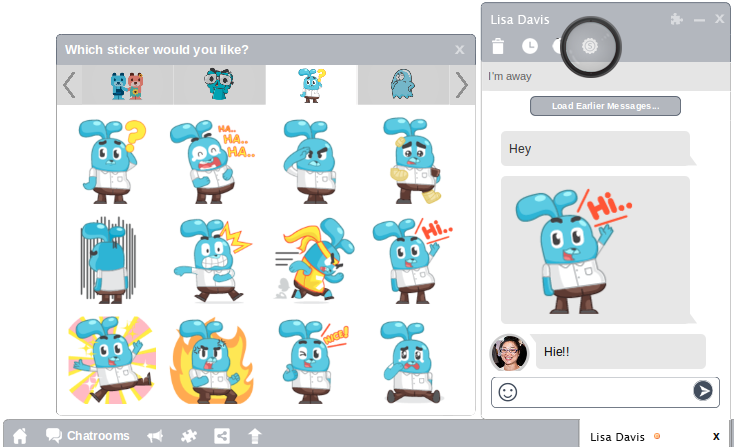734x447 pixels.
Task: Switch to the two bears sticker pack
Action: [x=127, y=85]
